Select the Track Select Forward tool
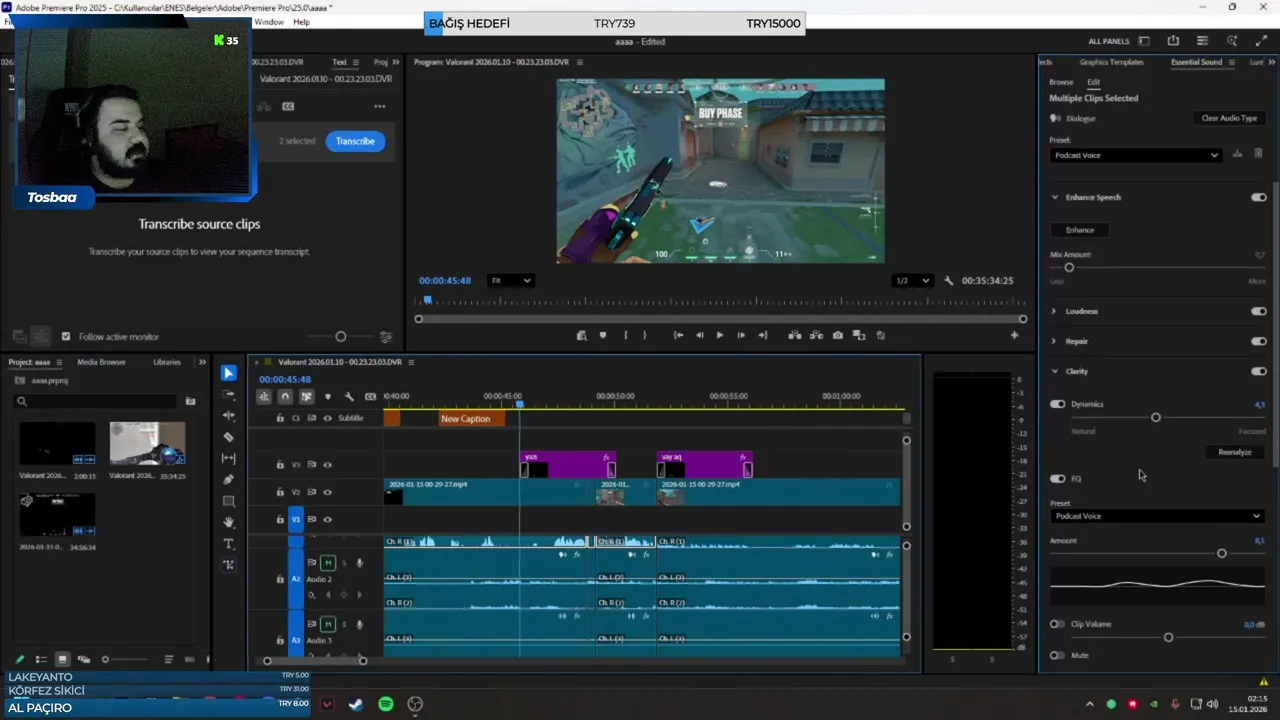1280x720 pixels. coord(229,395)
